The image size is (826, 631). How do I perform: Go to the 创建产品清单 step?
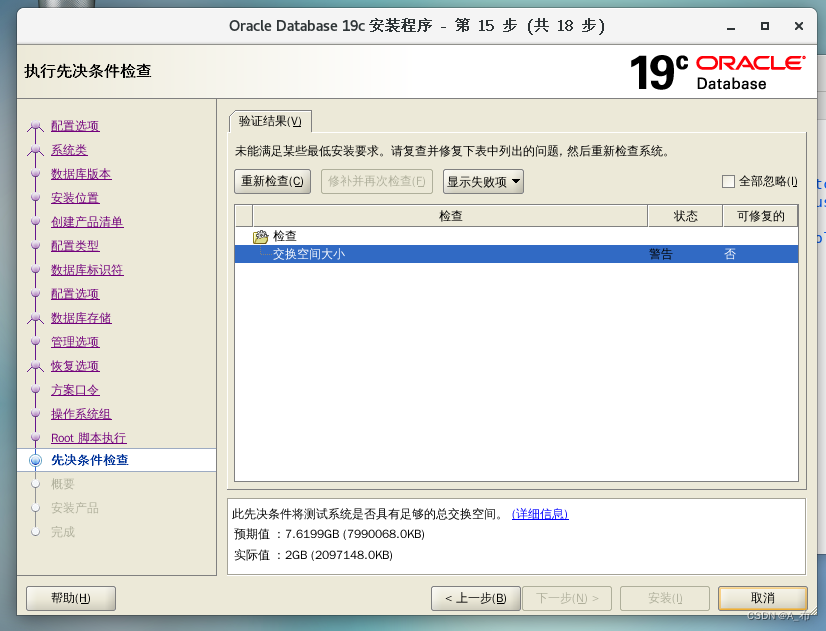coord(87,222)
